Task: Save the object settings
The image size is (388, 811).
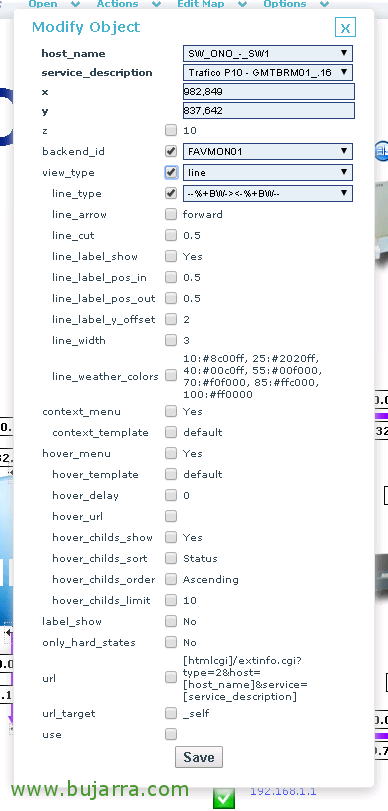Action: (x=199, y=757)
